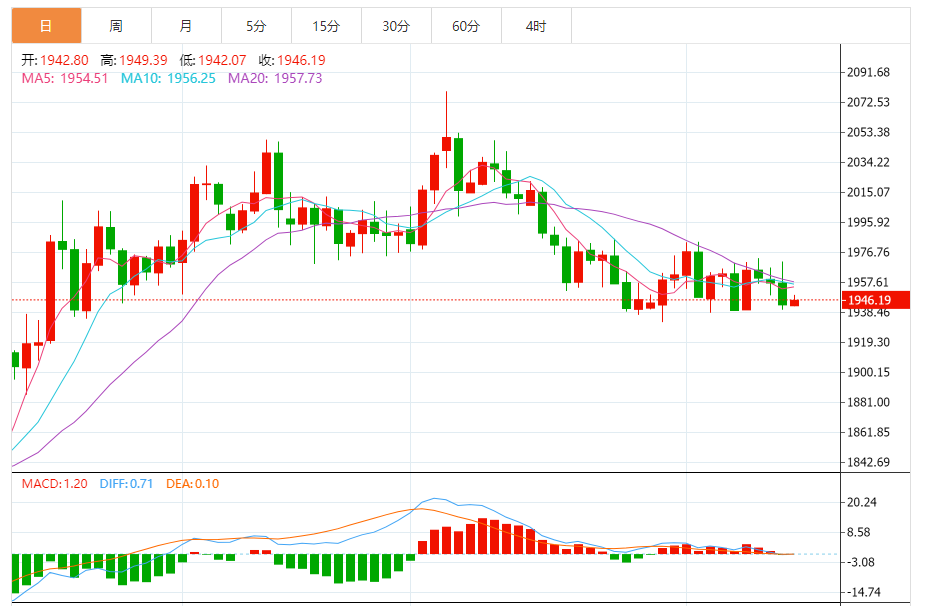This screenshot has width=928, height=606.
Task: Click the MA20: 1957.73 indicator label
Action: (275, 78)
